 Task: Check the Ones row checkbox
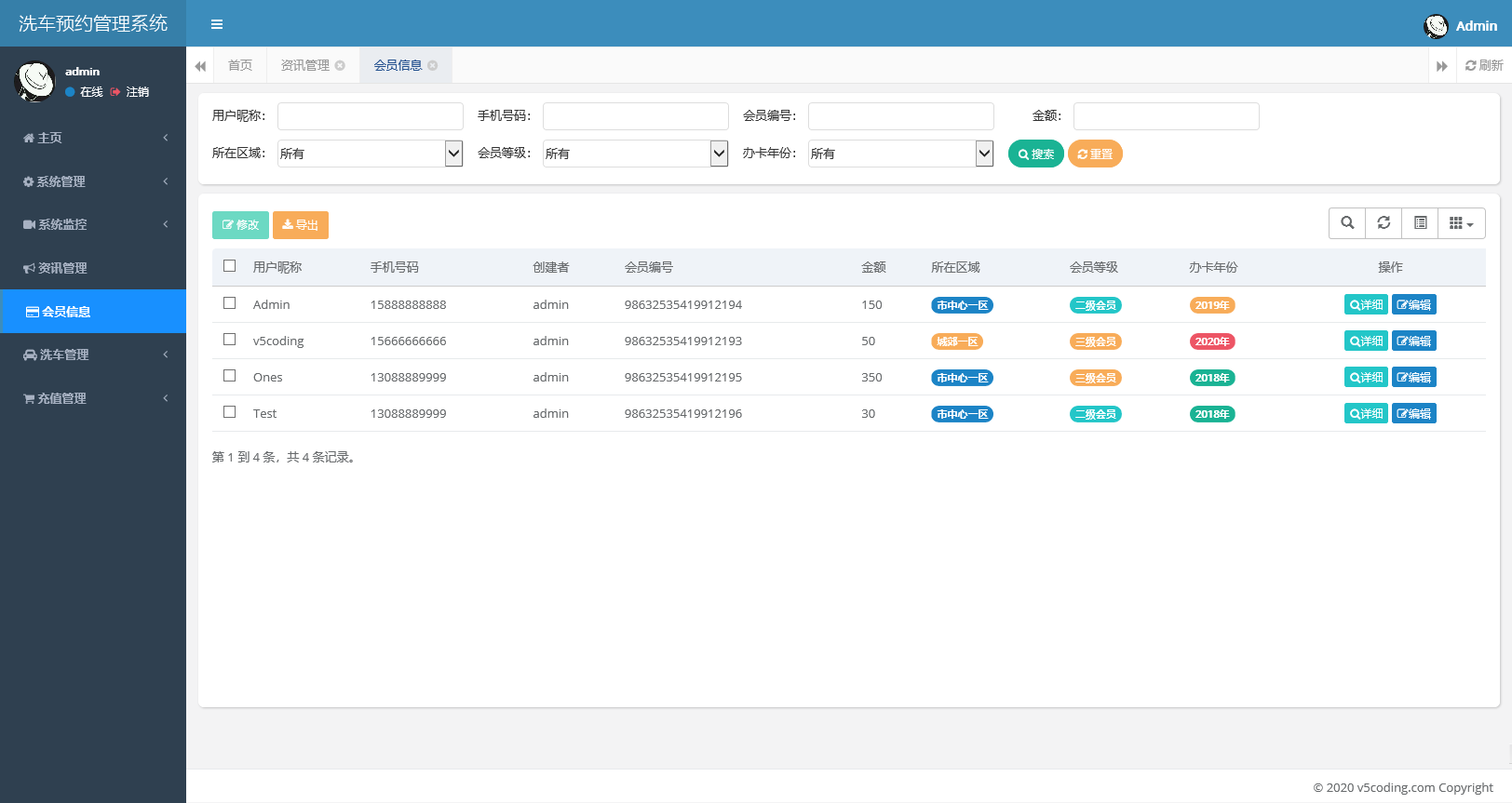tap(229, 376)
